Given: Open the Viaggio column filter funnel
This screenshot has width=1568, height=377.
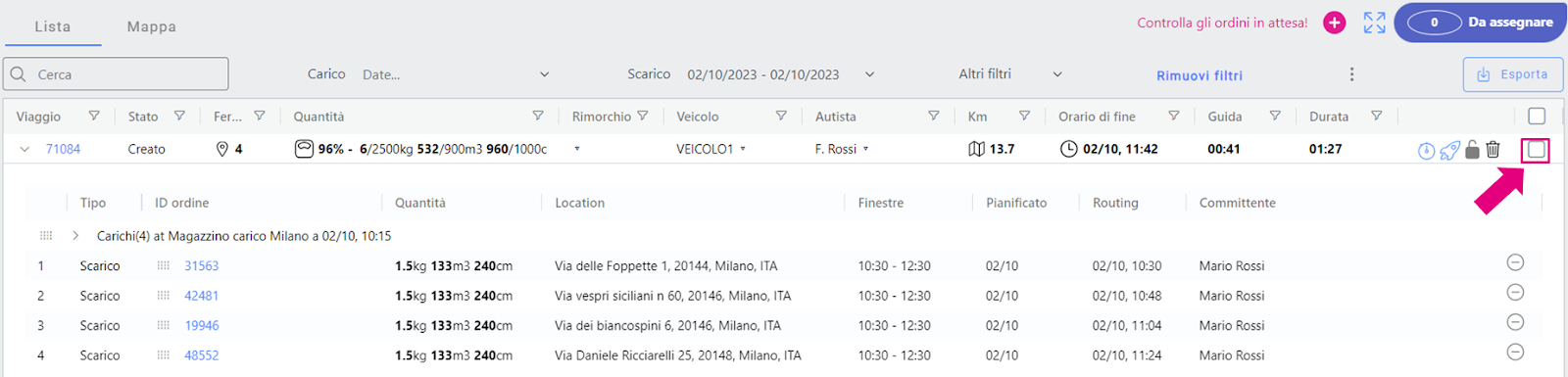Looking at the screenshot, I should pyautogui.click(x=94, y=116).
